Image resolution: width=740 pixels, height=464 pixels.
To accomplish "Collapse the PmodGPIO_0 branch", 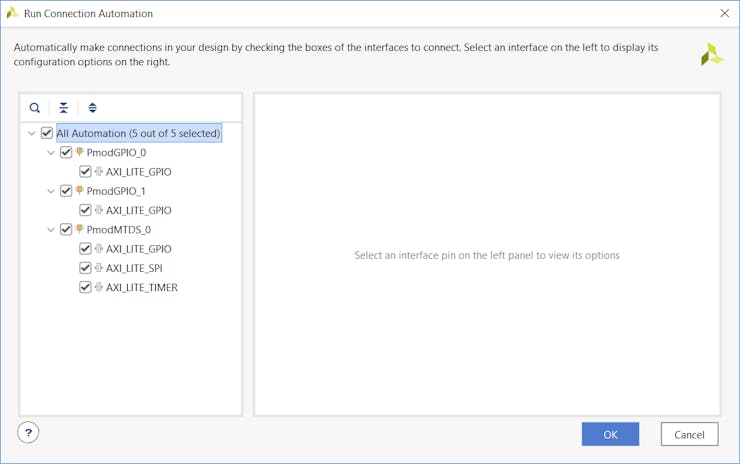I will 51,152.
